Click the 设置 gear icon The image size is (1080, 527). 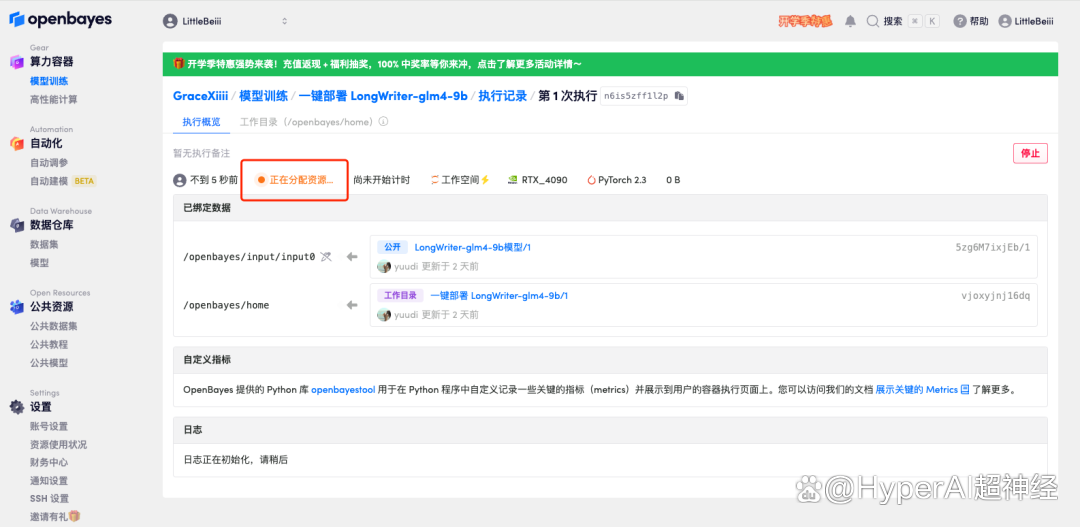pos(17,407)
